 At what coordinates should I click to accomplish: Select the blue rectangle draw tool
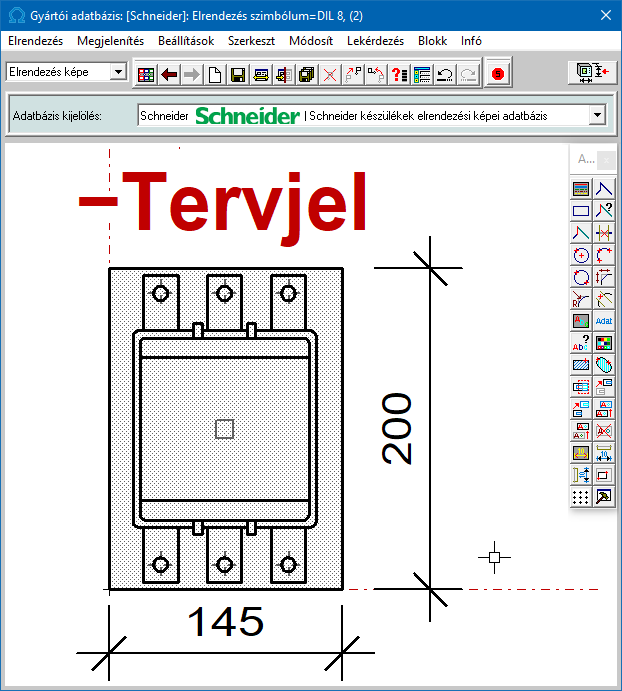point(581,211)
